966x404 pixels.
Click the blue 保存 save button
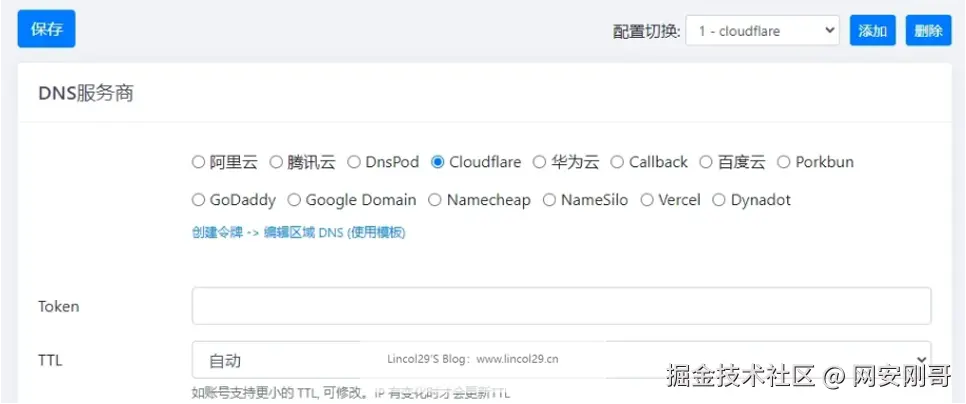[46, 29]
